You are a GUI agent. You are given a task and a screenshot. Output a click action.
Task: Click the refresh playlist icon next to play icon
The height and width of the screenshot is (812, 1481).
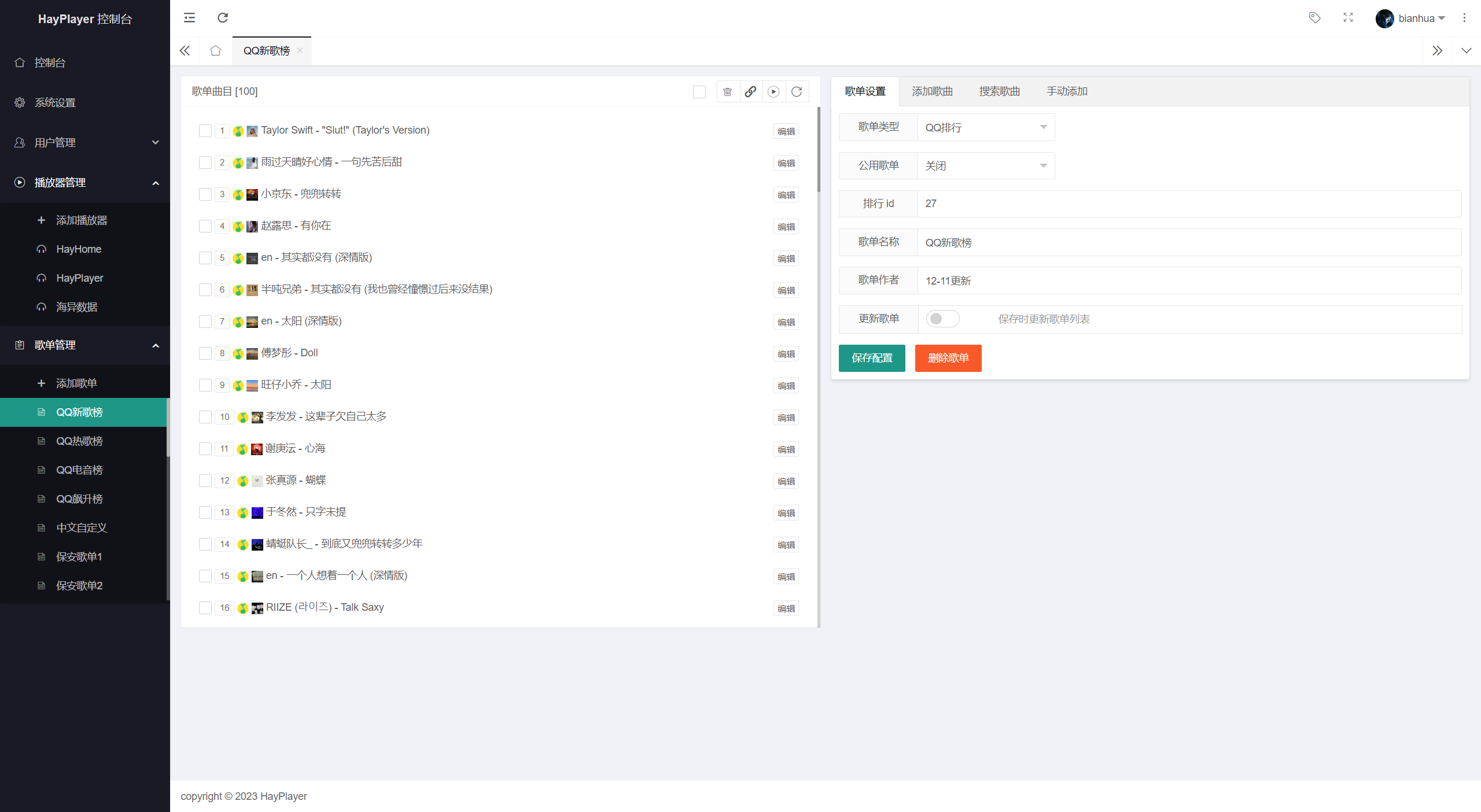pyautogui.click(x=797, y=91)
